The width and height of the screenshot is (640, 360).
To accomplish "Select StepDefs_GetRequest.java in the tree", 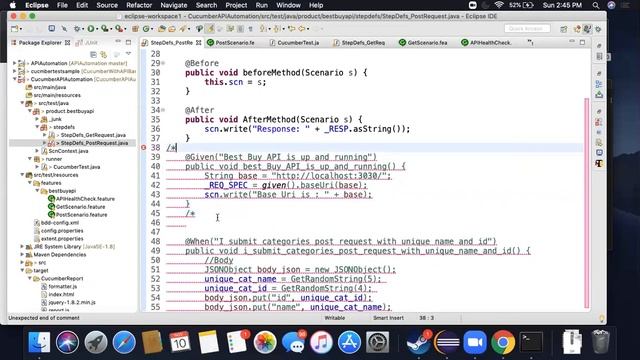I will click(93, 135).
